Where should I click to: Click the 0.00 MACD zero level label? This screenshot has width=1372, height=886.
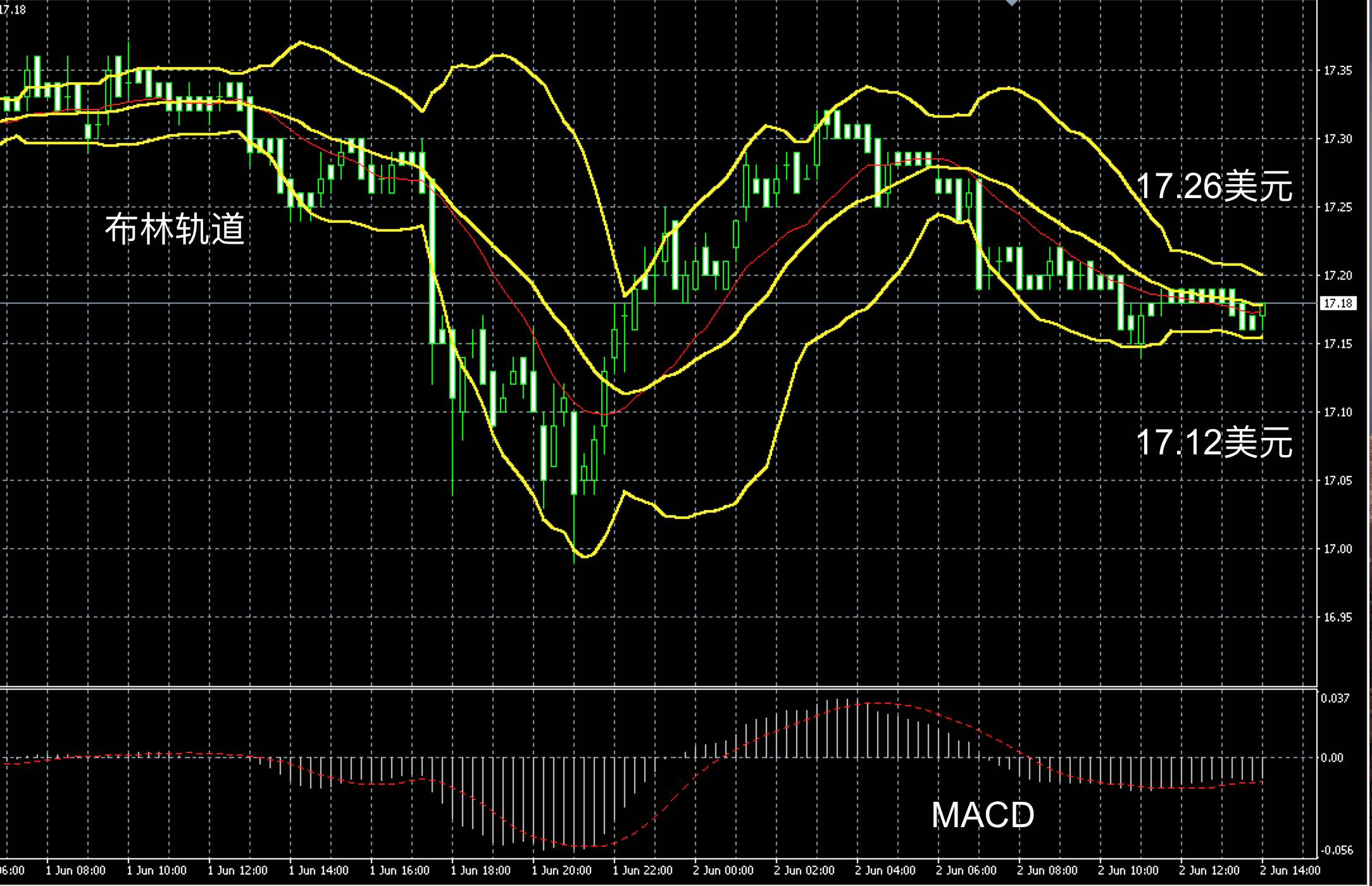tap(1331, 758)
